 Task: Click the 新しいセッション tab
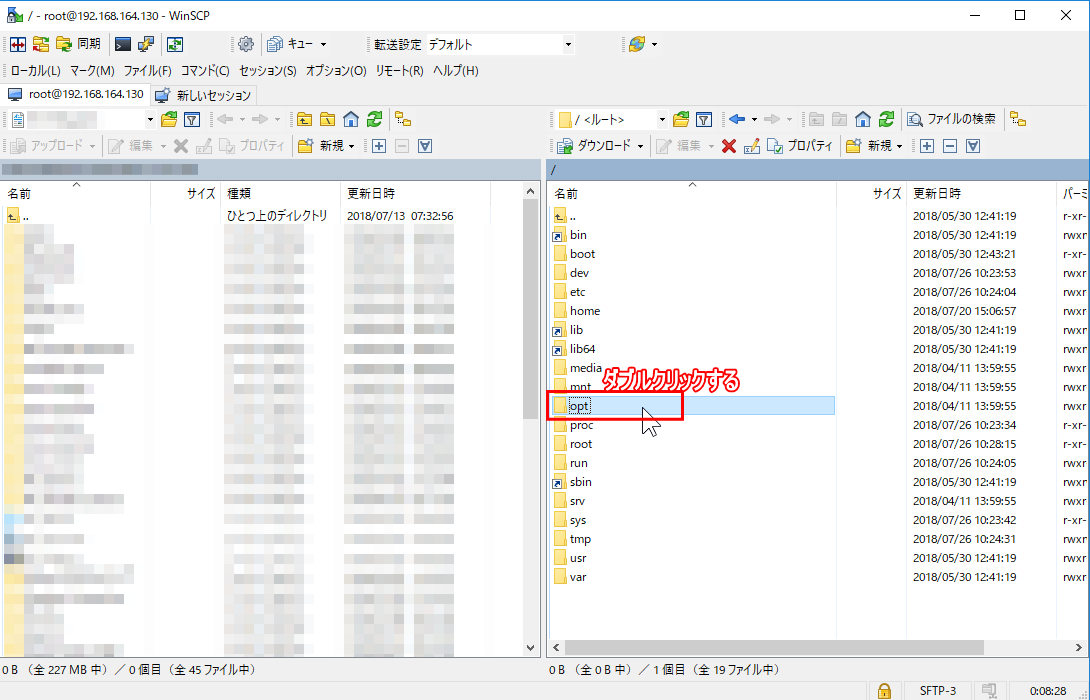tap(203, 95)
